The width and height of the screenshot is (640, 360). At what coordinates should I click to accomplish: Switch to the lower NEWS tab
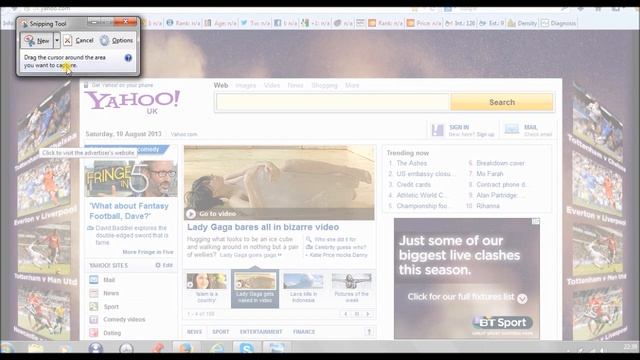pos(194,332)
